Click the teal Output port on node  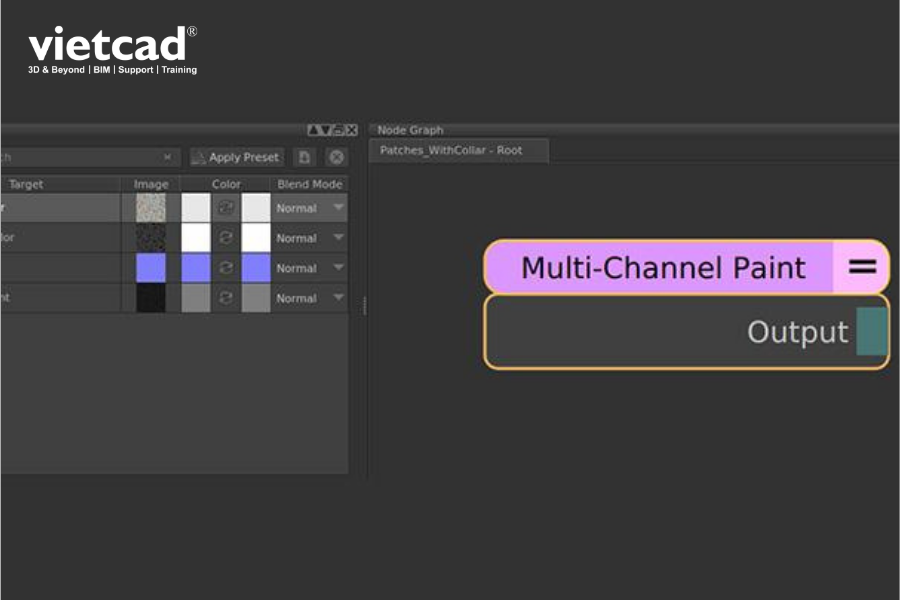pos(871,331)
